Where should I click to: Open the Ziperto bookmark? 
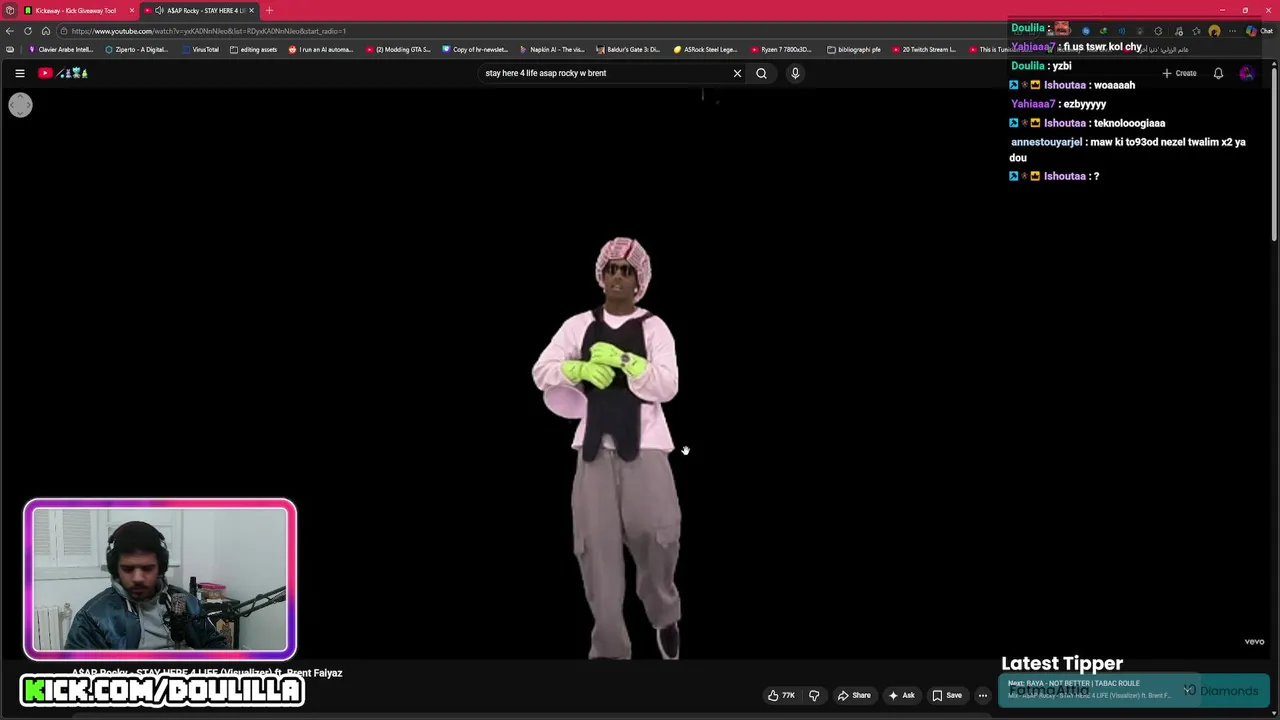click(x=137, y=49)
